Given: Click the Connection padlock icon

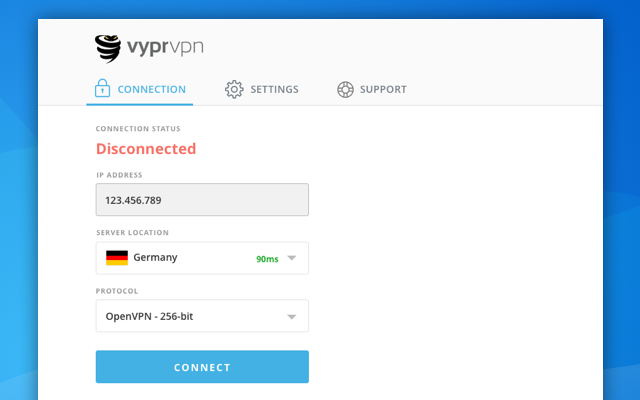Looking at the screenshot, I should click(101, 89).
